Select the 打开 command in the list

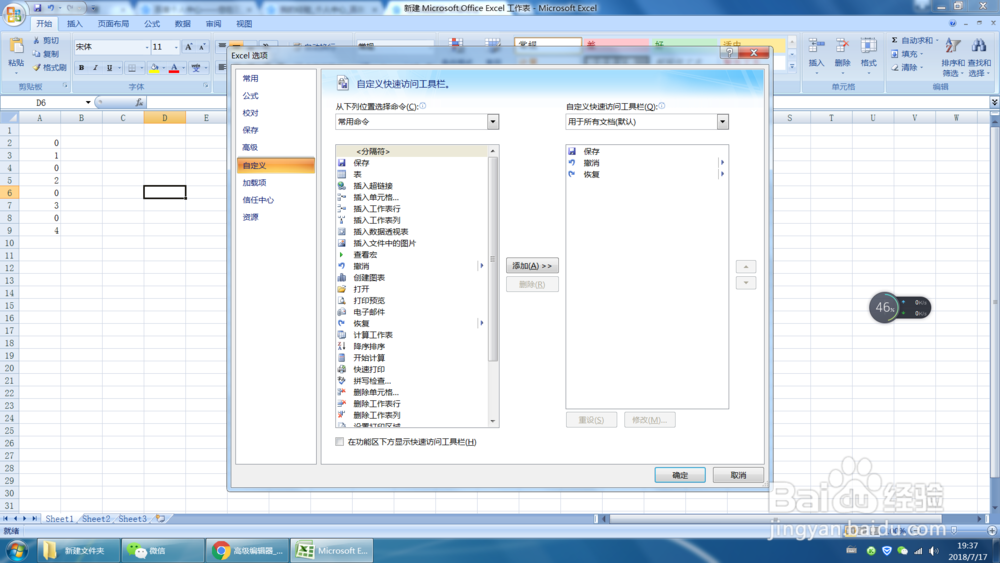point(411,289)
